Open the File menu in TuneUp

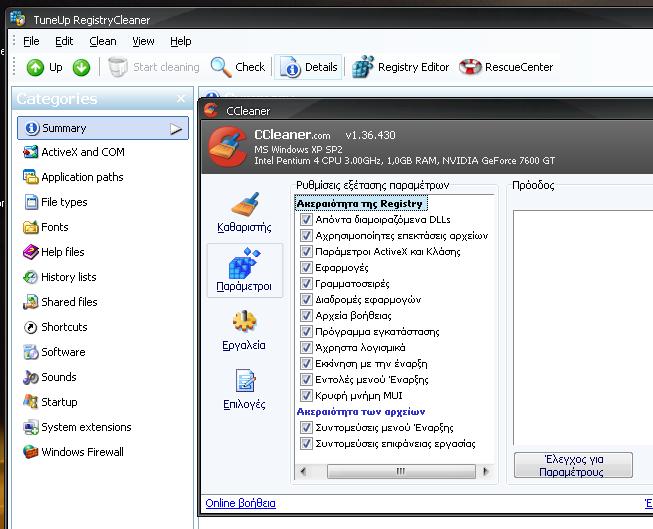click(x=31, y=41)
